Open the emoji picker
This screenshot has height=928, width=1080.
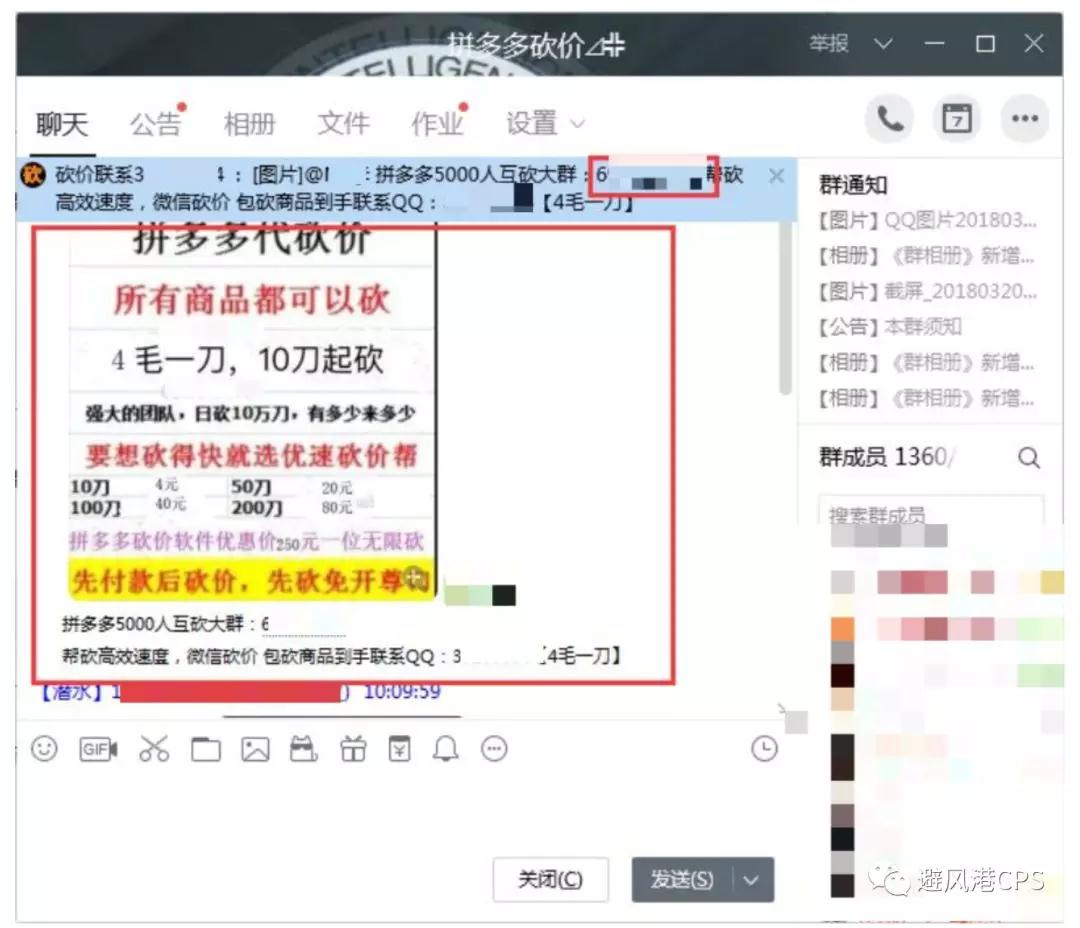45,748
